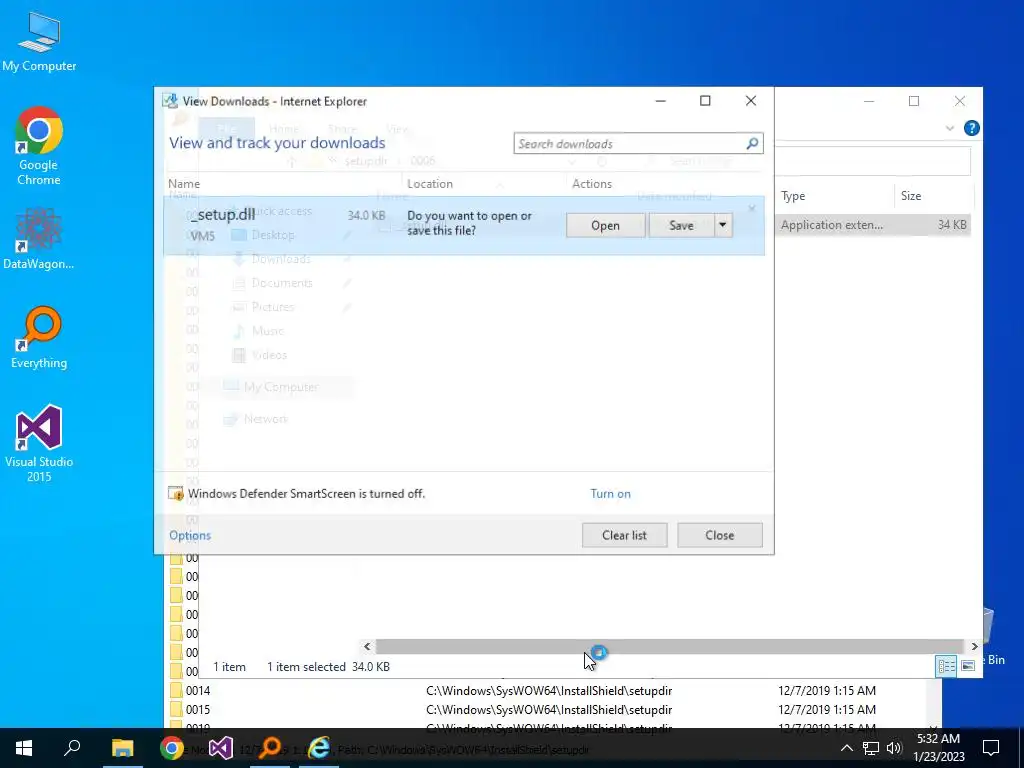This screenshot has height=768, width=1024.
Task: Select the Everything desktop shortcut
Action: click(39, 338)
